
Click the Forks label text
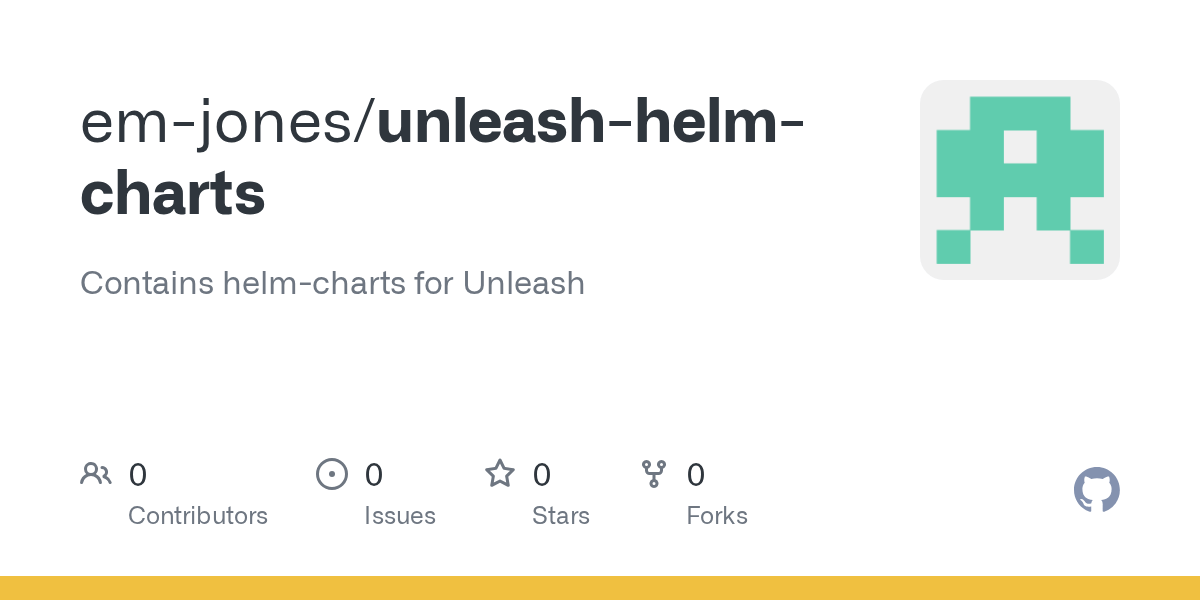pyautogui.click(x=717, y=516)
